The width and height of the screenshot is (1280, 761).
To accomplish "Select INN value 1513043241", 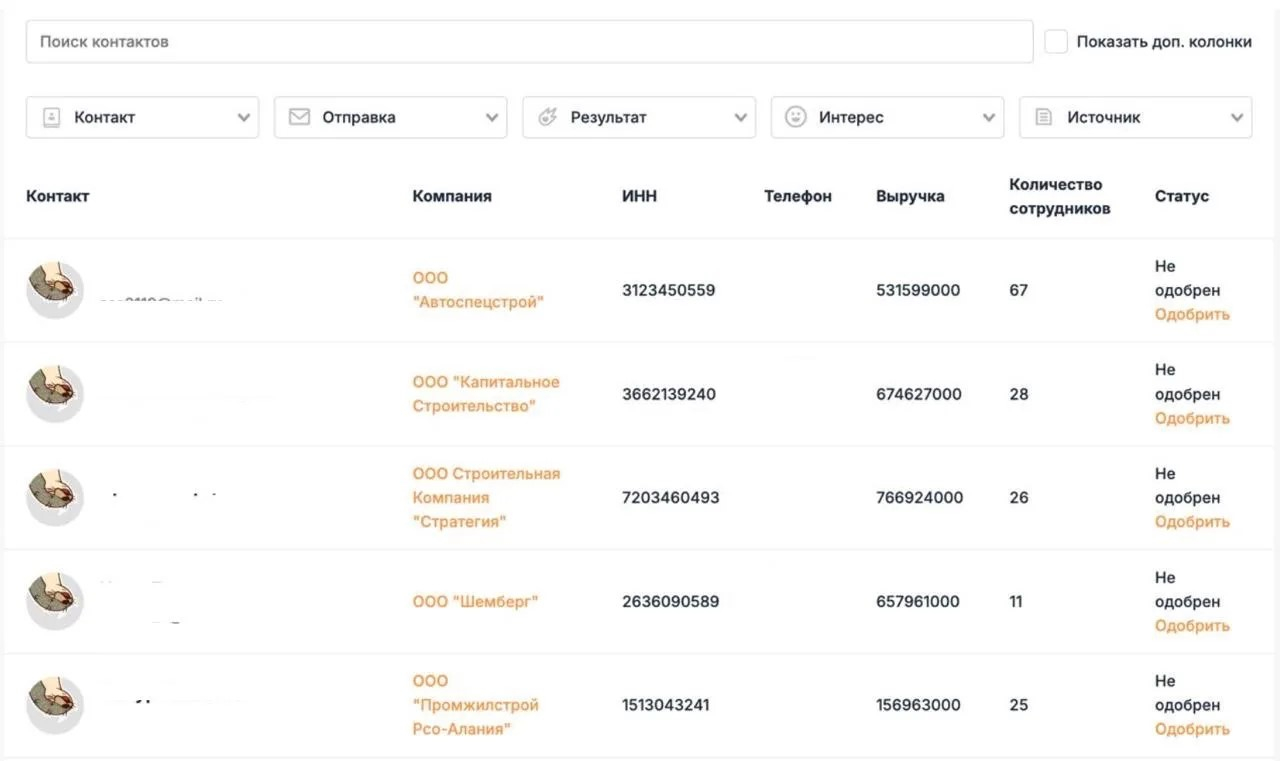I will (x=666, y=705).
